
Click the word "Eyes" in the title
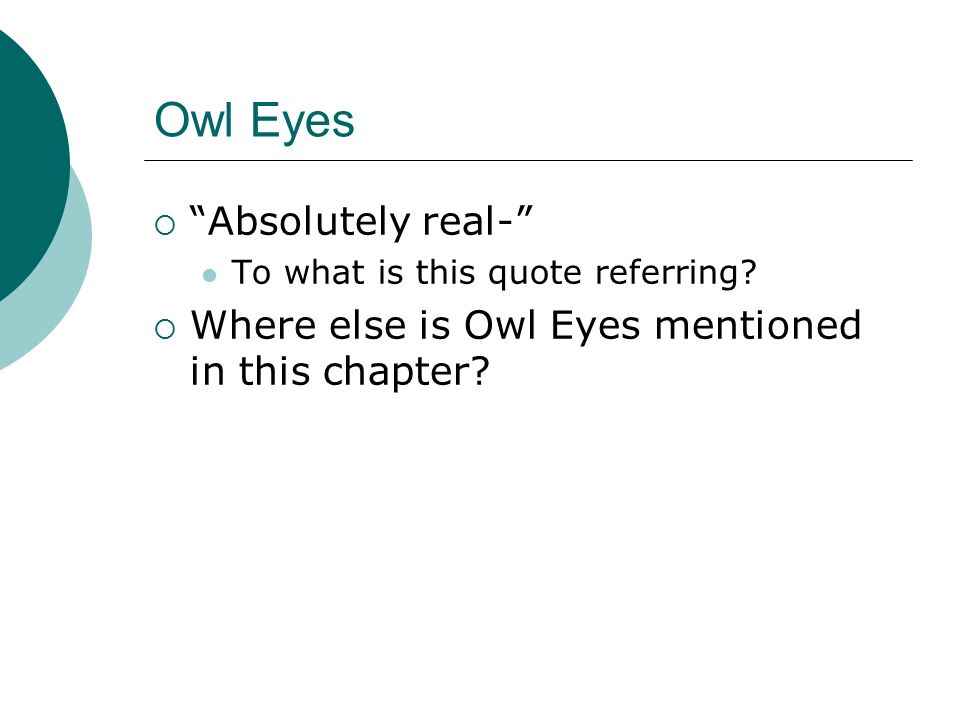click(x=302, y=122)
